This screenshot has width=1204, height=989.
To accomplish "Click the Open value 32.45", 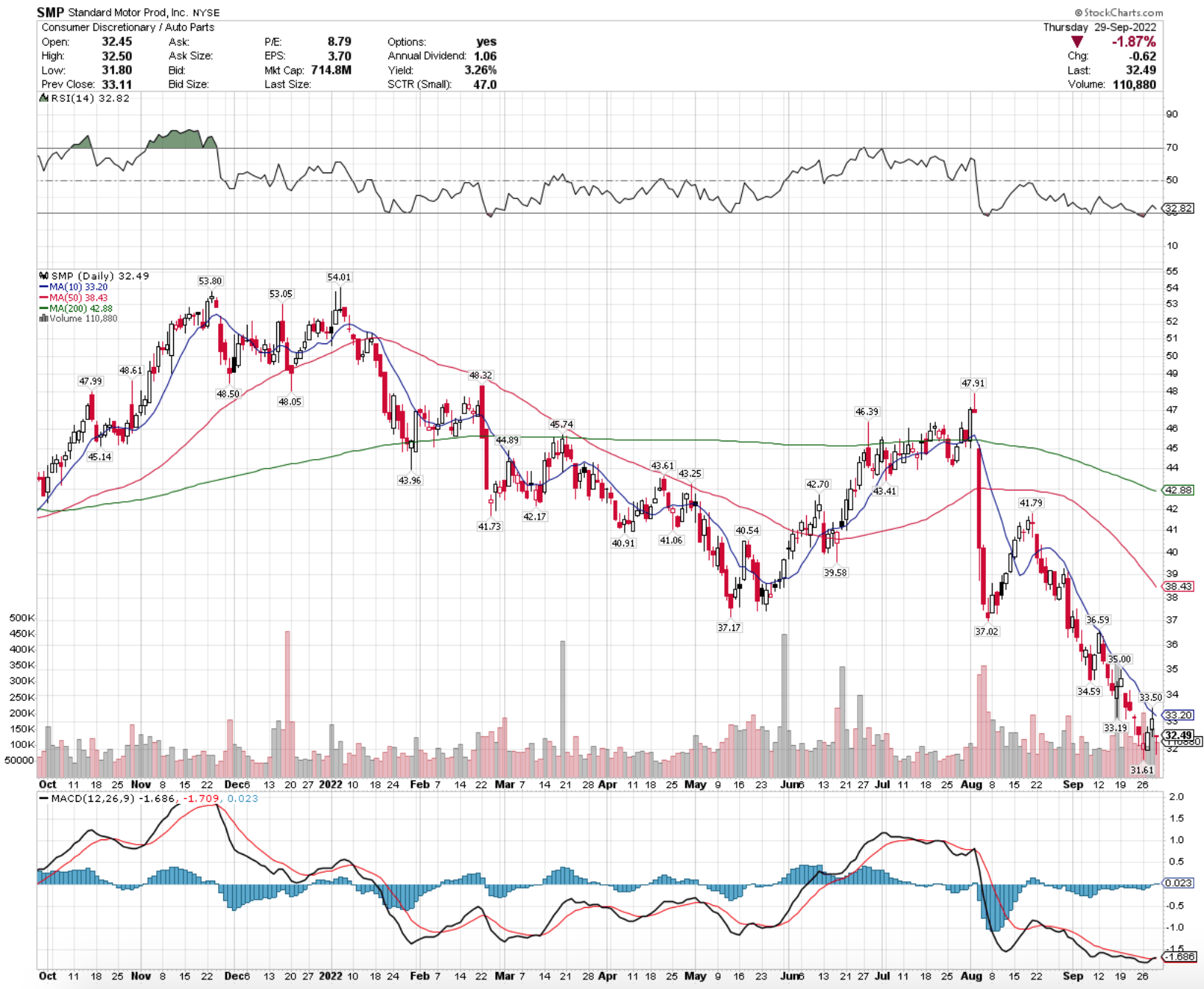I will pos(116,42).
